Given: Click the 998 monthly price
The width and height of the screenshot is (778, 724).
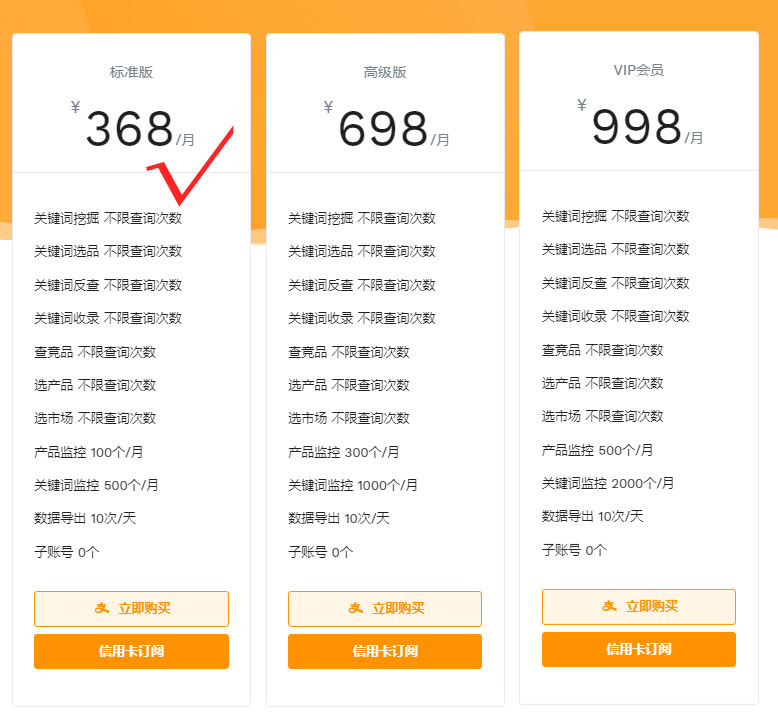Looking at the screenshot, I should tap(636, 128).
